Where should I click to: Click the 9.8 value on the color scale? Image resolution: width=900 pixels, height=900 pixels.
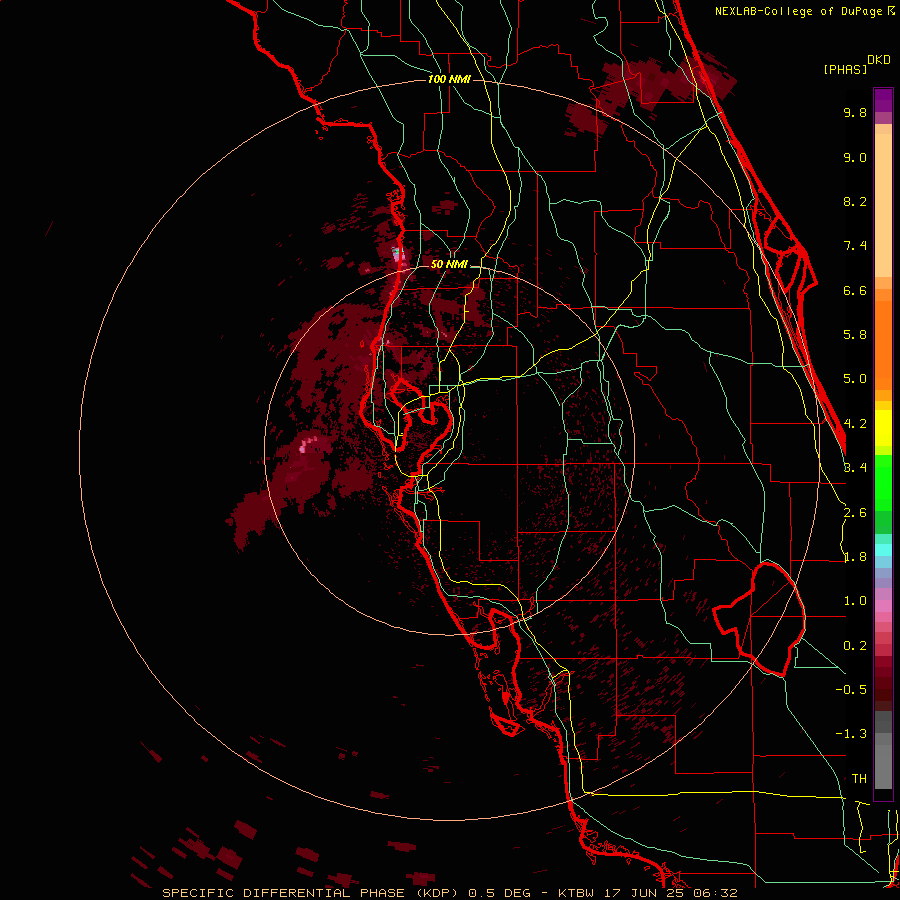(855, 112)
